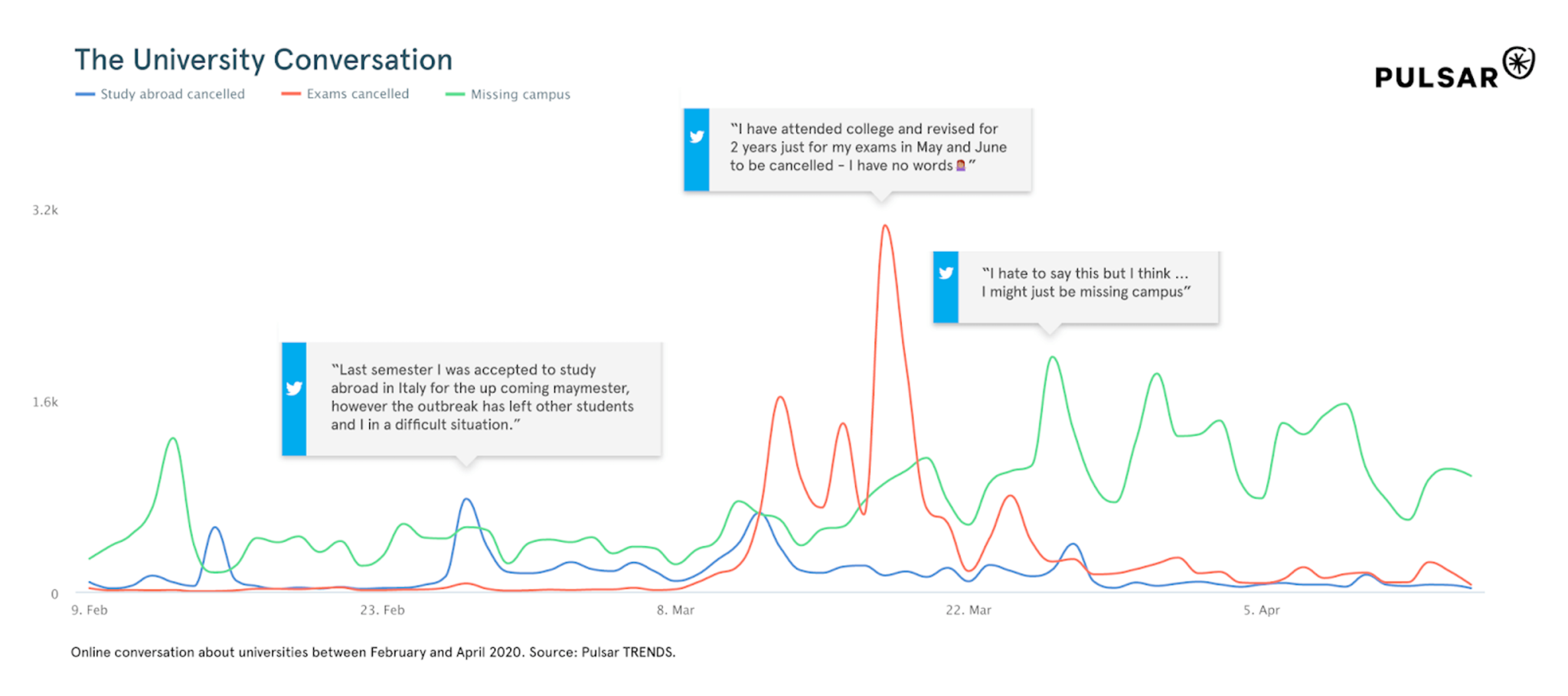Toggle the Missing campus legend series
This screenshot has width=1568, height=696.
tap(520, 95)
